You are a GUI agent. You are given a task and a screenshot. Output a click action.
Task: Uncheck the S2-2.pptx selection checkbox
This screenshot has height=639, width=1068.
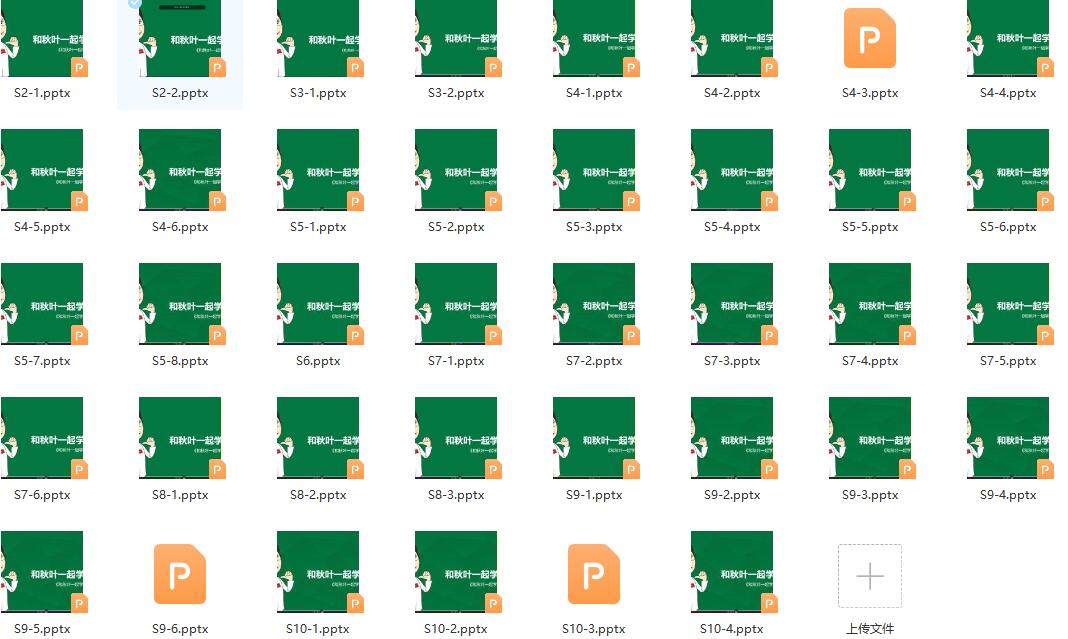(136, 4)
